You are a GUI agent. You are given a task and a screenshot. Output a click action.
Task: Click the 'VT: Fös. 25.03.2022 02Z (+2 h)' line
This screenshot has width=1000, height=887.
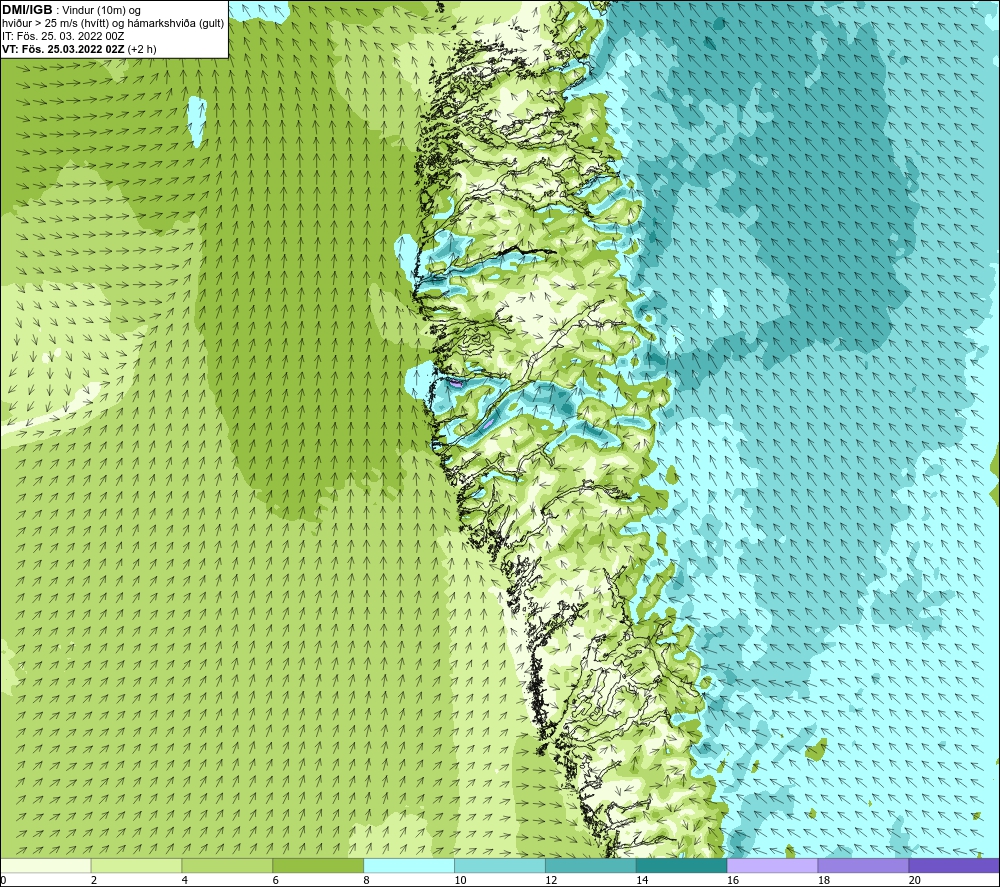[79, 48]
